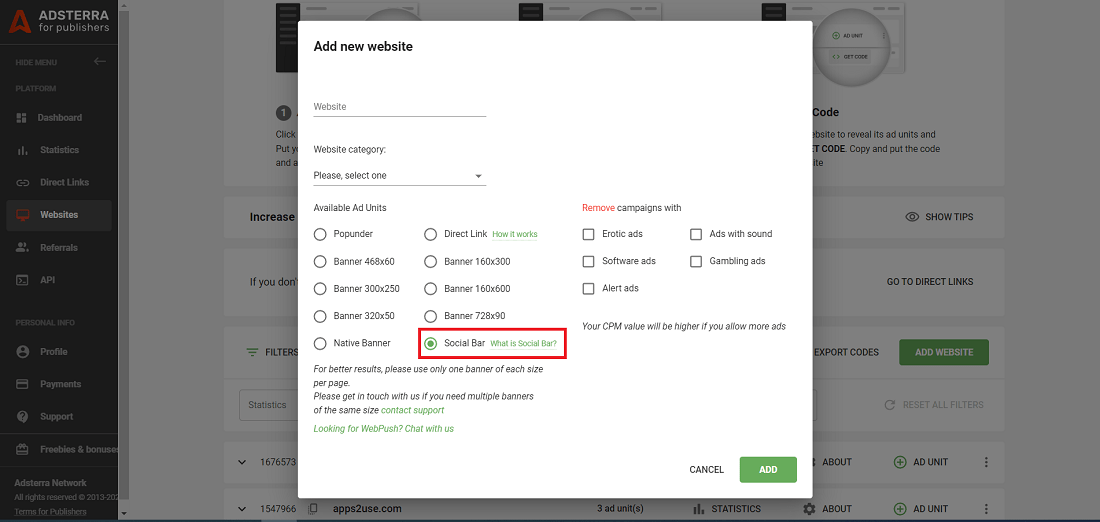The width and height of the screenshot is (1100, 522).
Task: Click the apps2use.com website name
Action: point(368,509)
